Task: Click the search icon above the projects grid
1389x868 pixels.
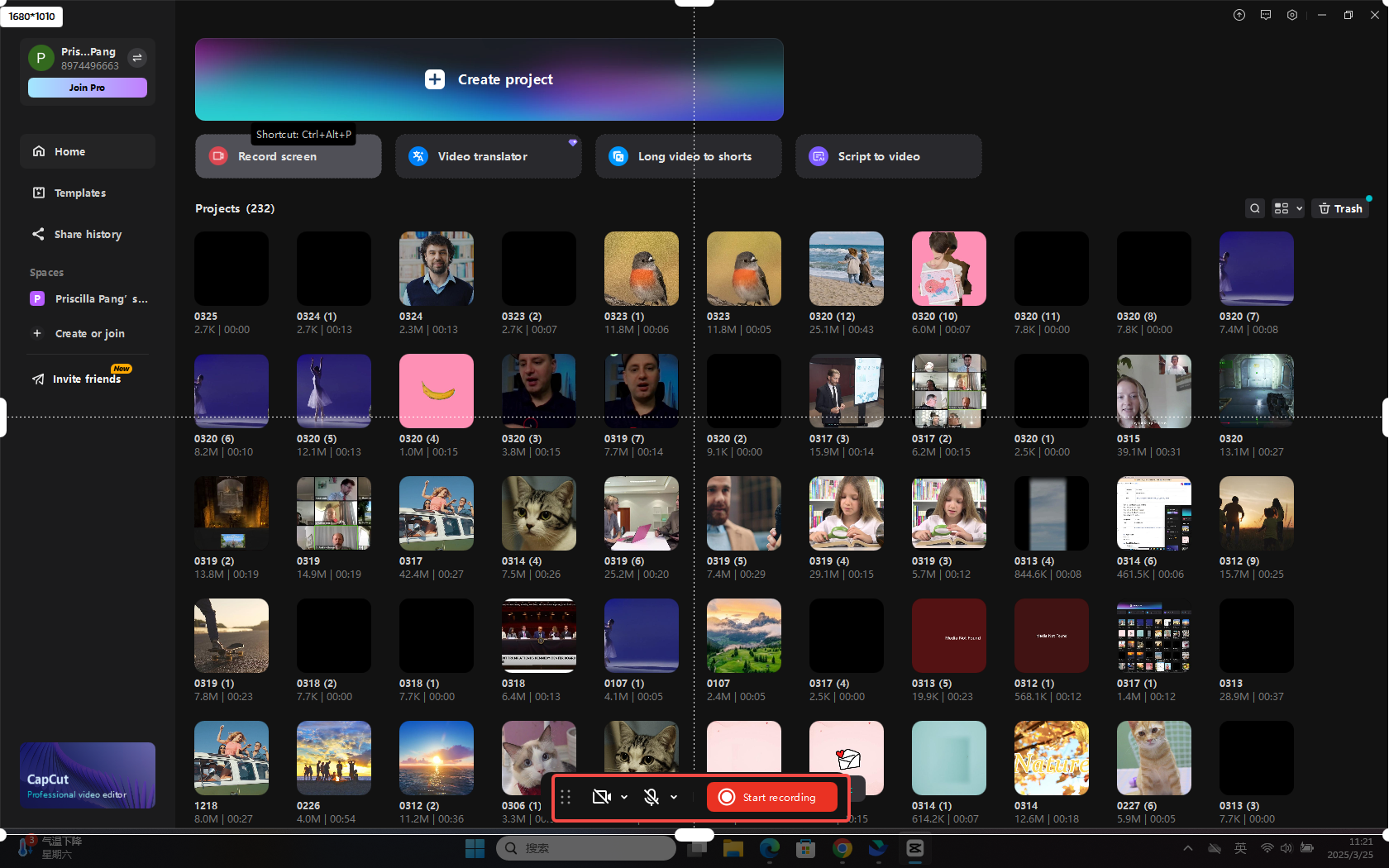Action: point(1255,208)
